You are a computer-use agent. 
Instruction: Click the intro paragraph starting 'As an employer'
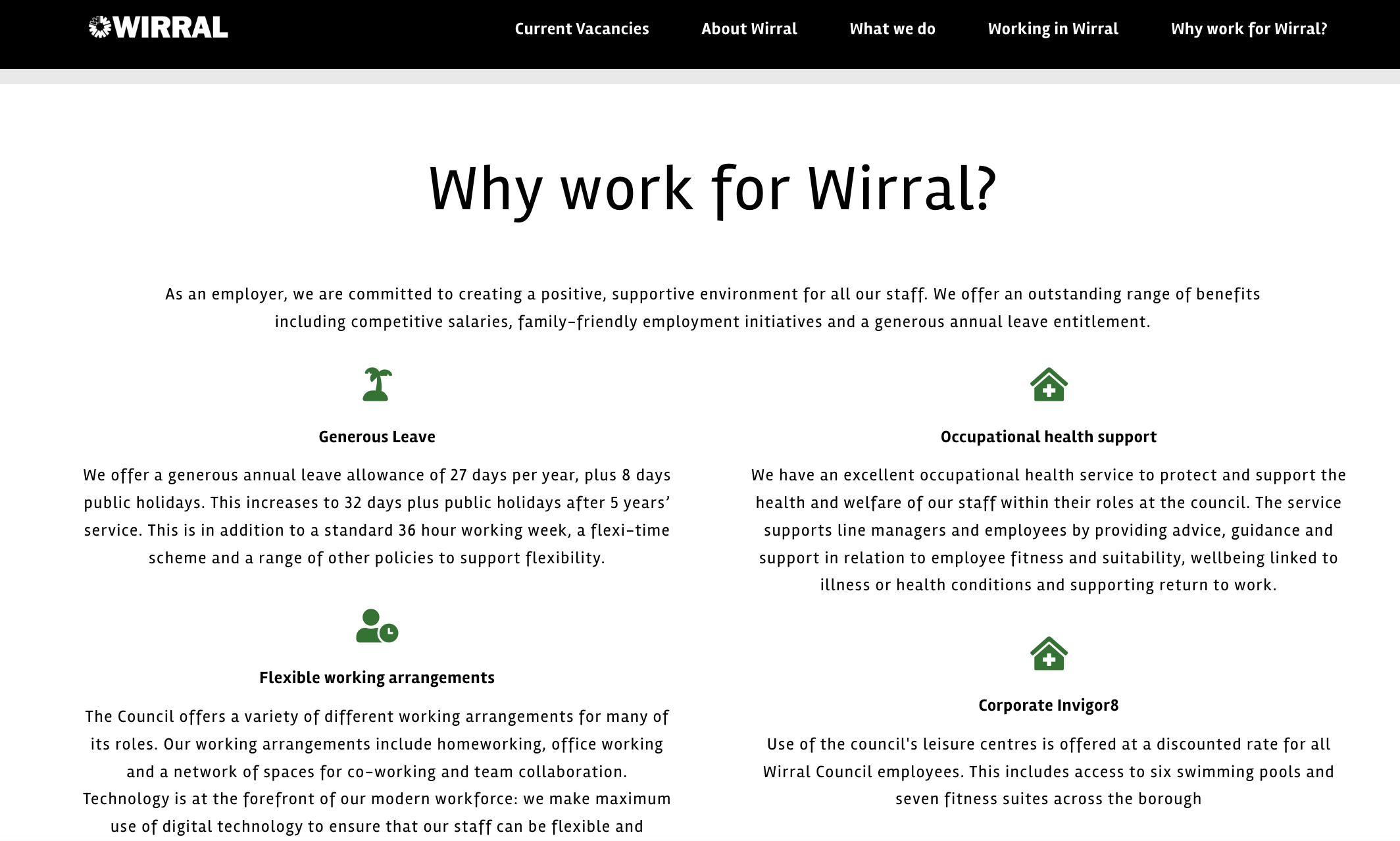coord(712,308)
